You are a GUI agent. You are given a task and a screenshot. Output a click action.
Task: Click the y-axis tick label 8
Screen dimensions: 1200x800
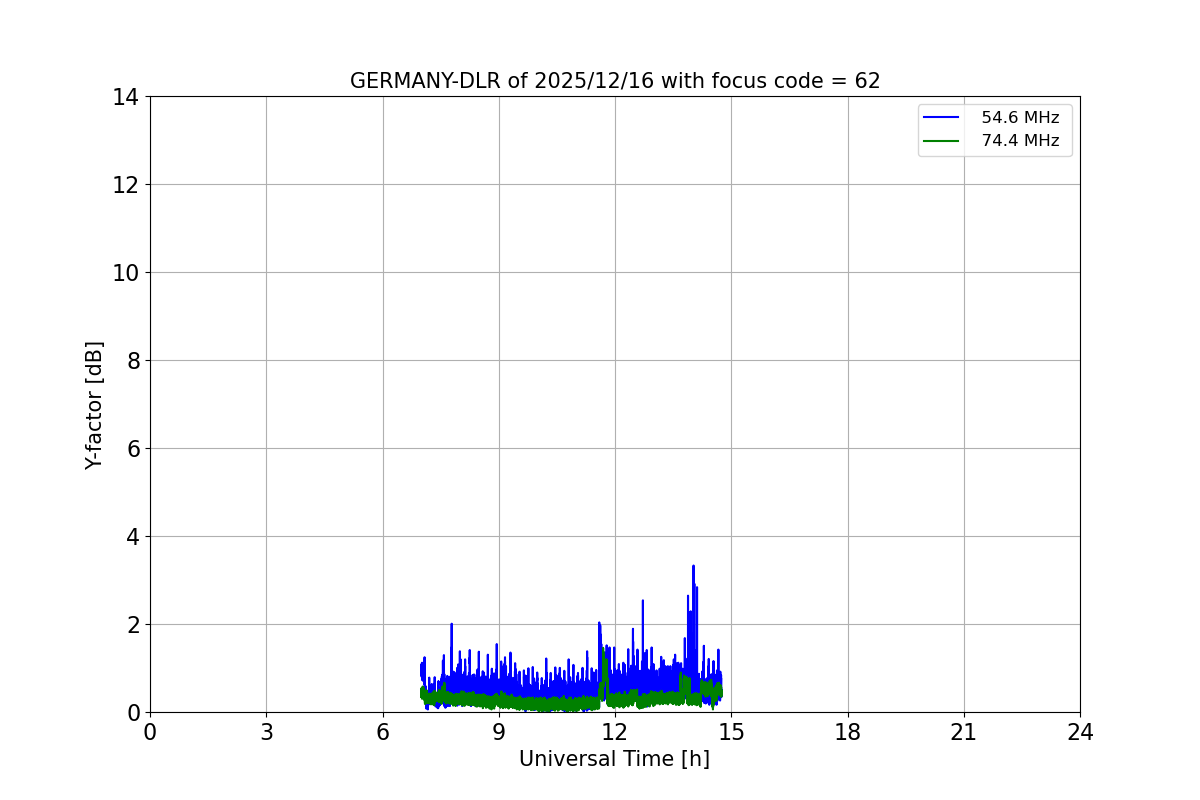pyautogui.click(x=133, y=361)
